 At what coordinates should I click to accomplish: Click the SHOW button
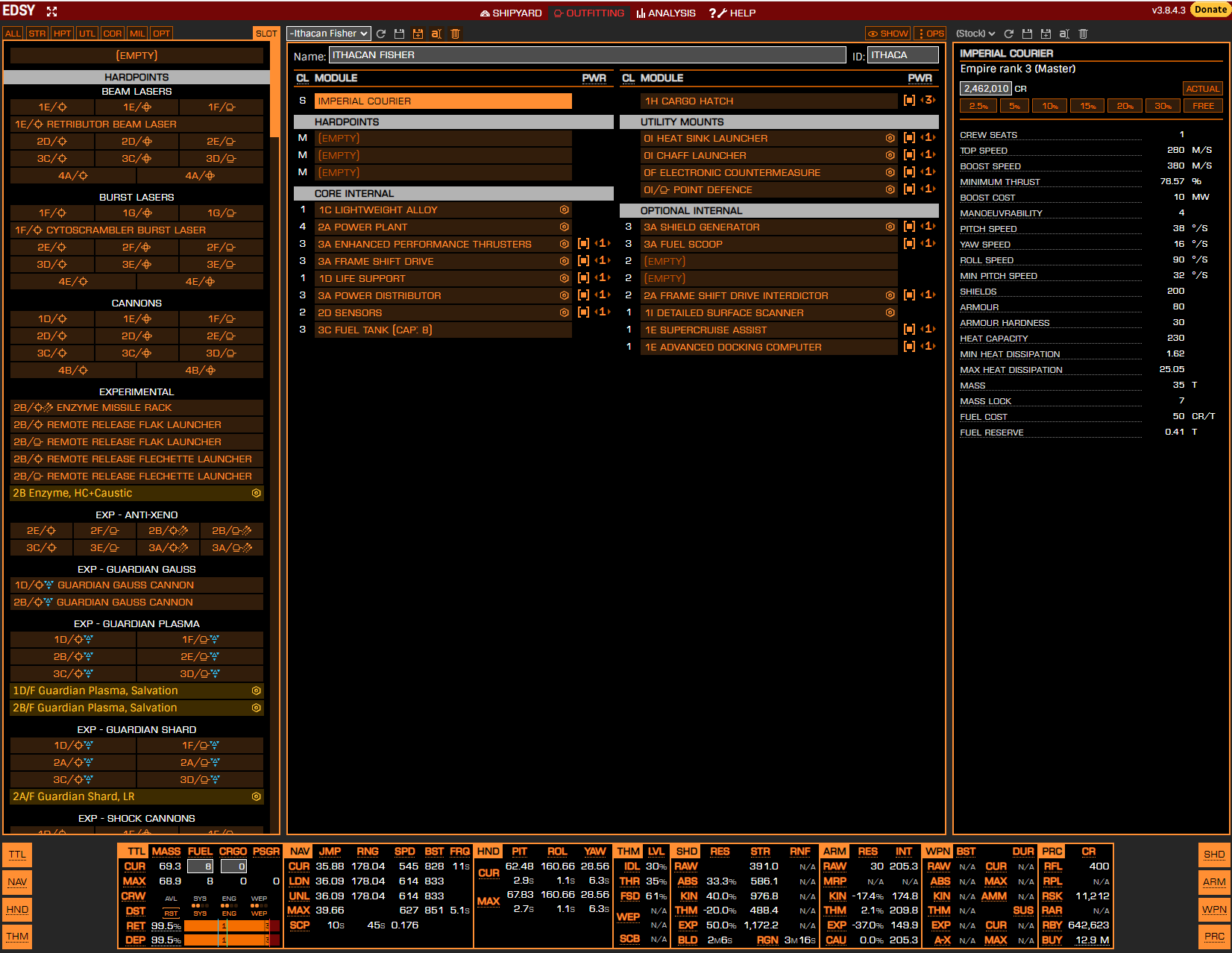pyautogui.click(x=887, y=34)
